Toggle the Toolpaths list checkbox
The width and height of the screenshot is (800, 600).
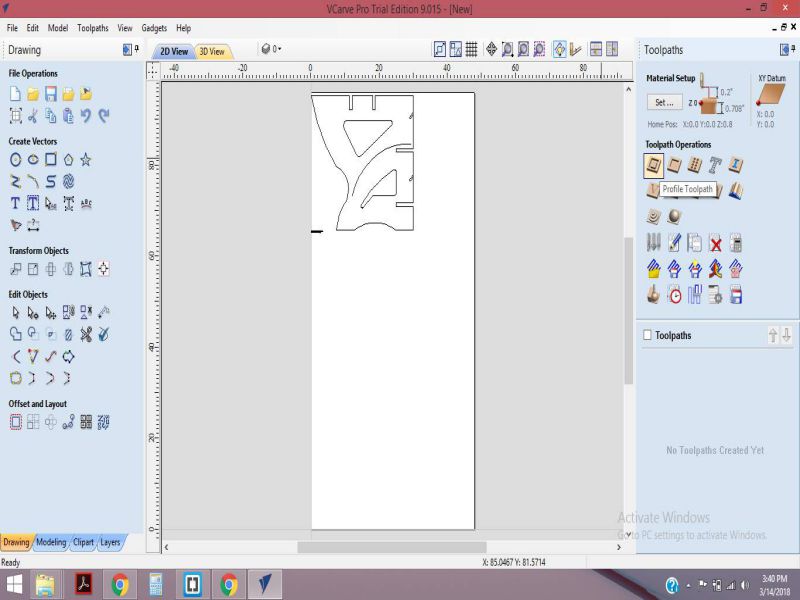647,335
